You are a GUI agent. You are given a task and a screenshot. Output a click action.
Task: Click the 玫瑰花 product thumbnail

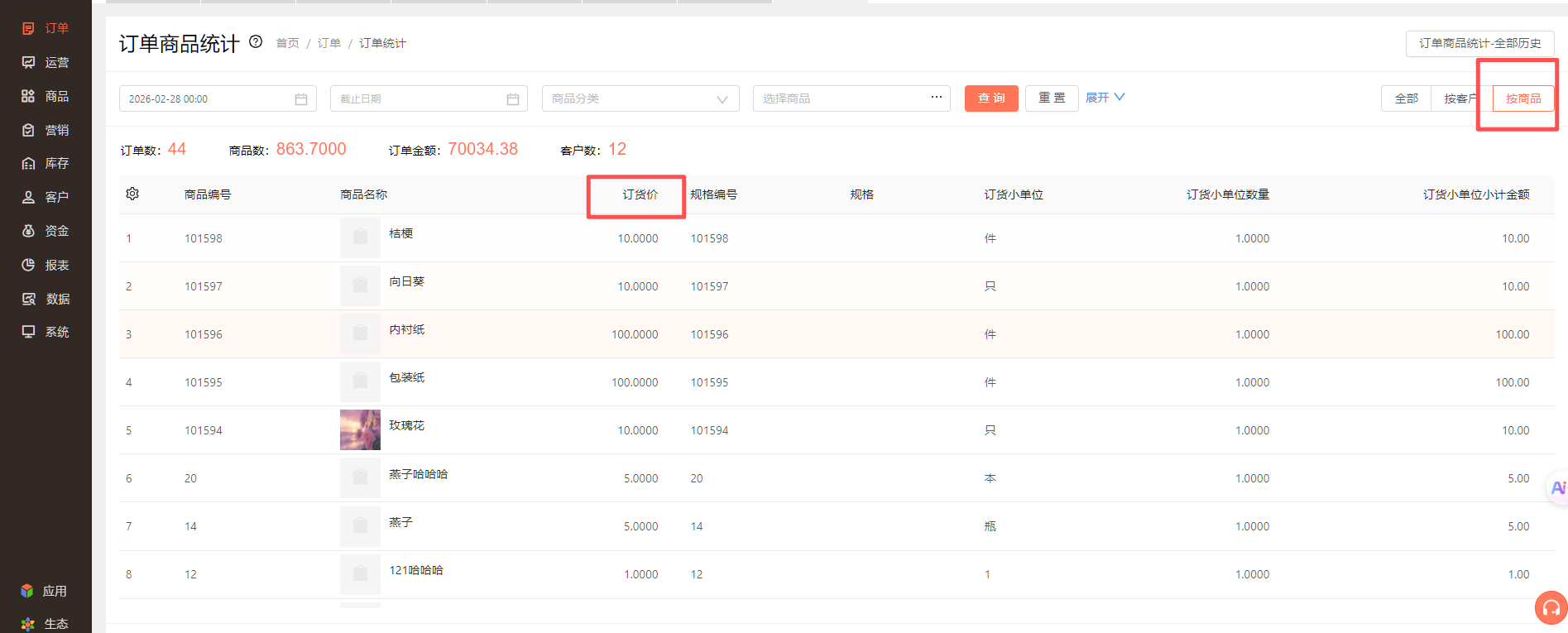360,429
